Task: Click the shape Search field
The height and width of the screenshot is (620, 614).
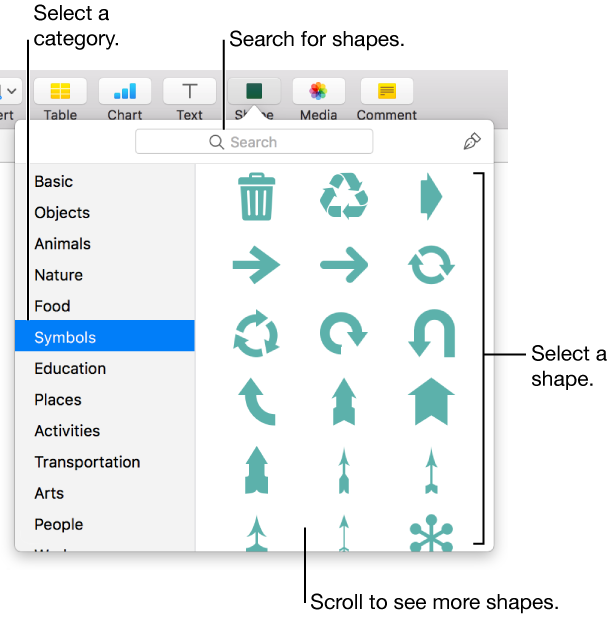Action: 254,142
